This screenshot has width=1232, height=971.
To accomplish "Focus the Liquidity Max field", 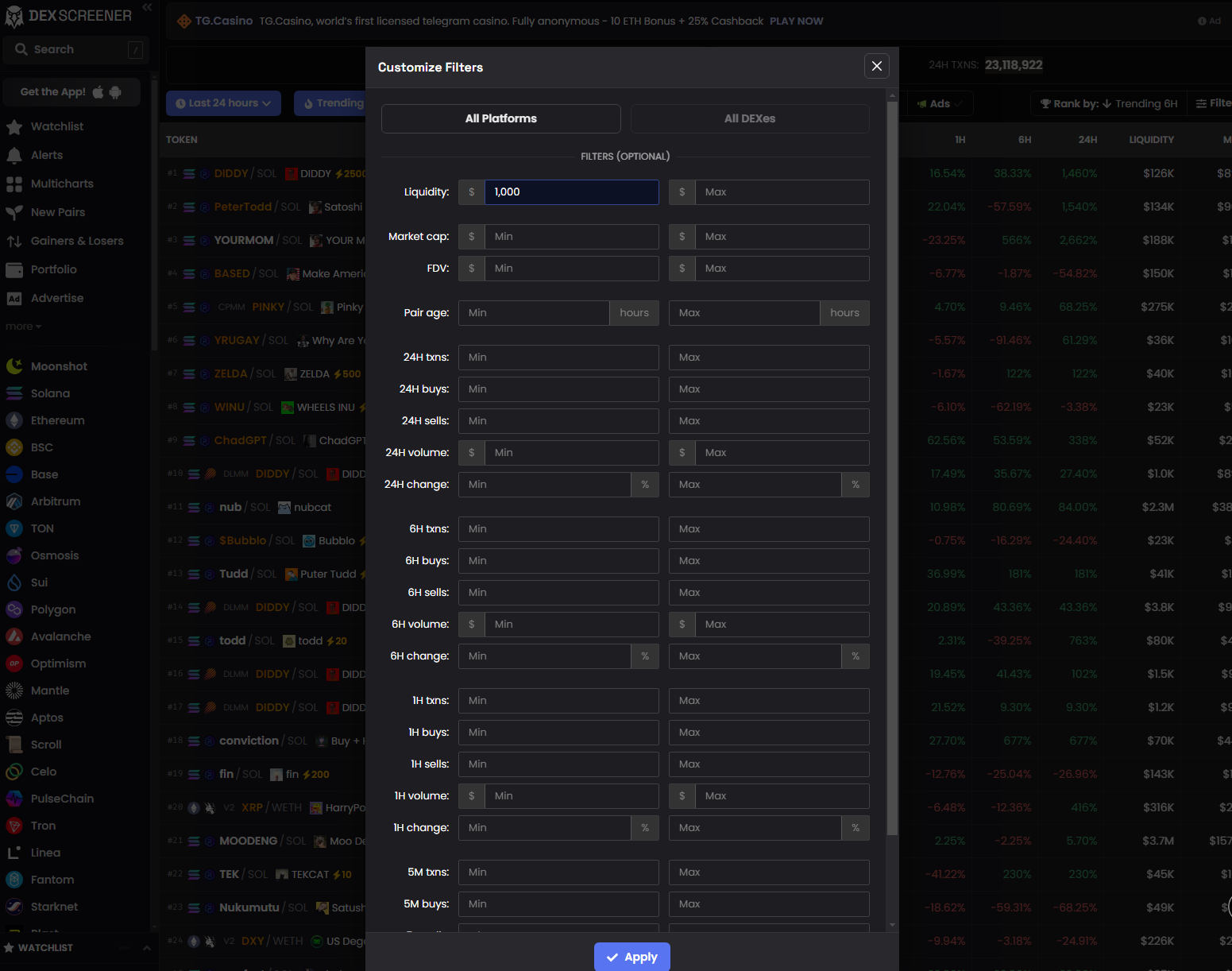I will click(x=782, y=192).
